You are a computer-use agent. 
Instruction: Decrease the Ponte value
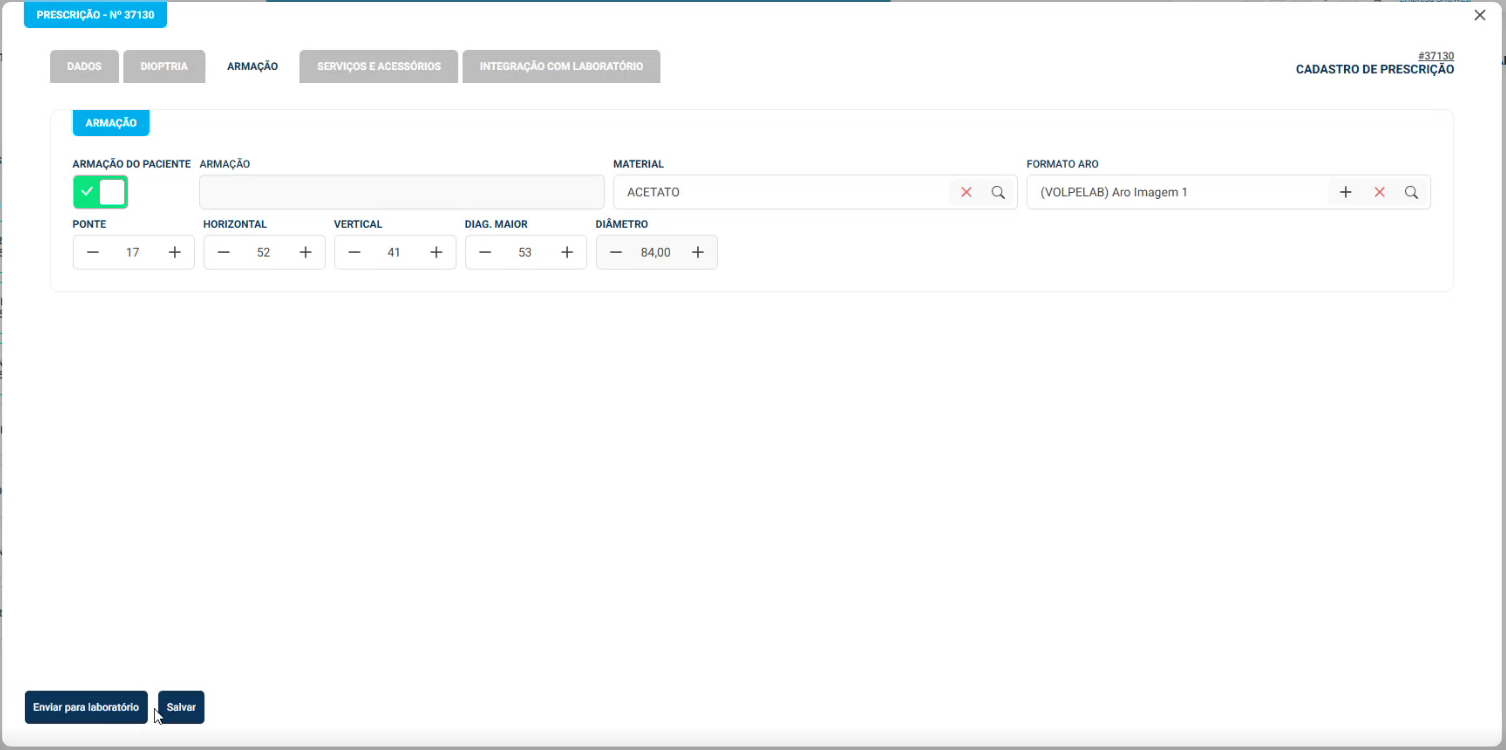[x=93, y=252]
